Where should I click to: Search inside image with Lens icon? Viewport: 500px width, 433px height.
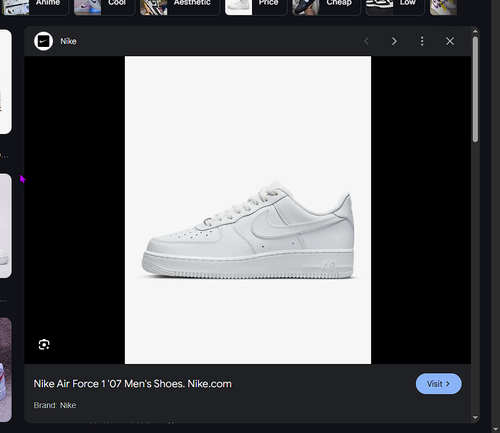coord(44,344)
